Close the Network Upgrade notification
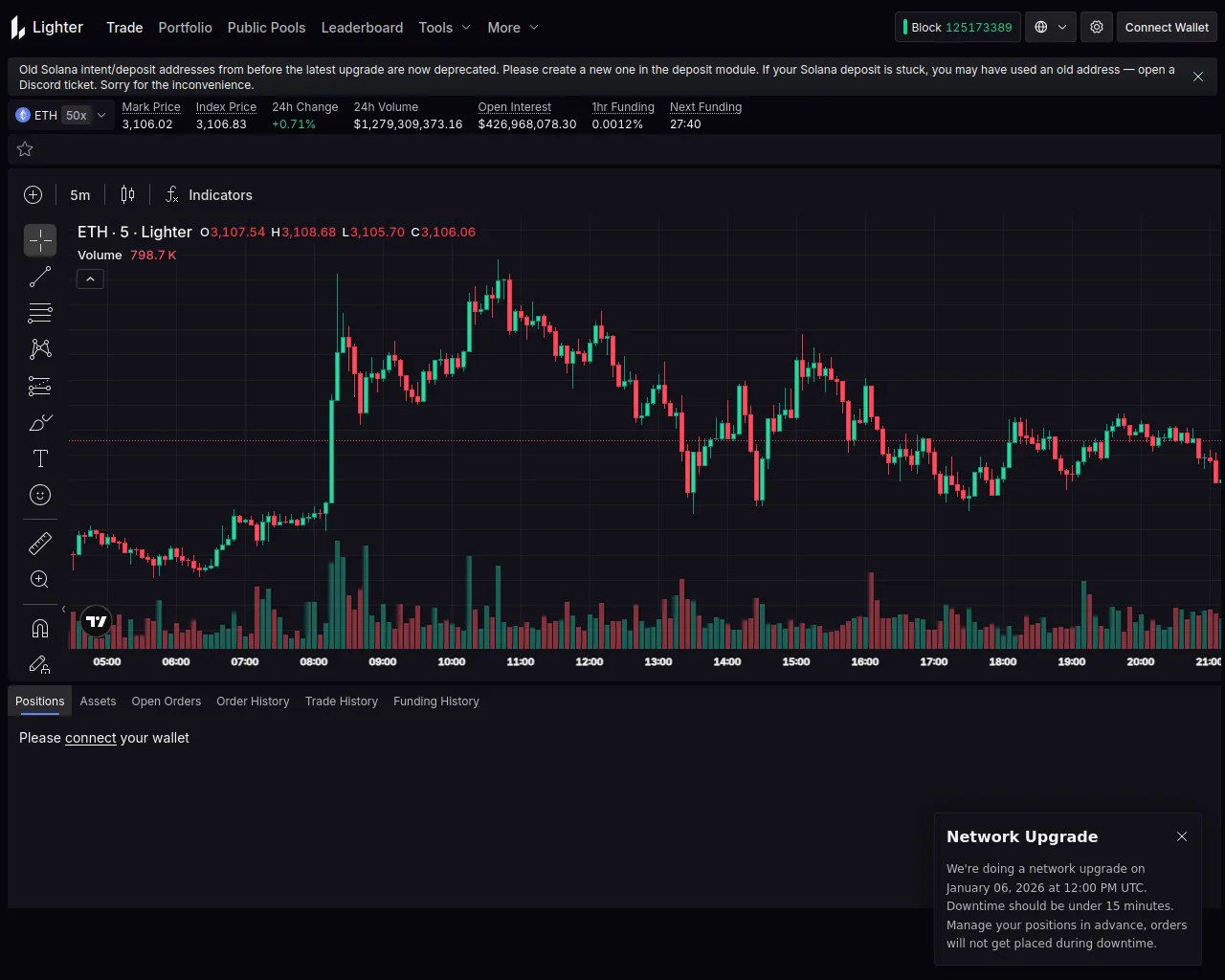 (1182, 836)
